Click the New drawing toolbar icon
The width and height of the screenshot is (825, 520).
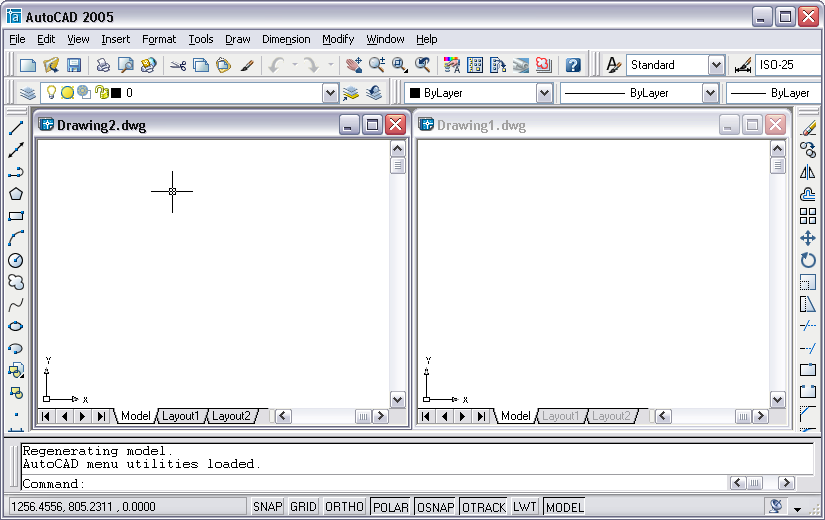click(27, 65)
